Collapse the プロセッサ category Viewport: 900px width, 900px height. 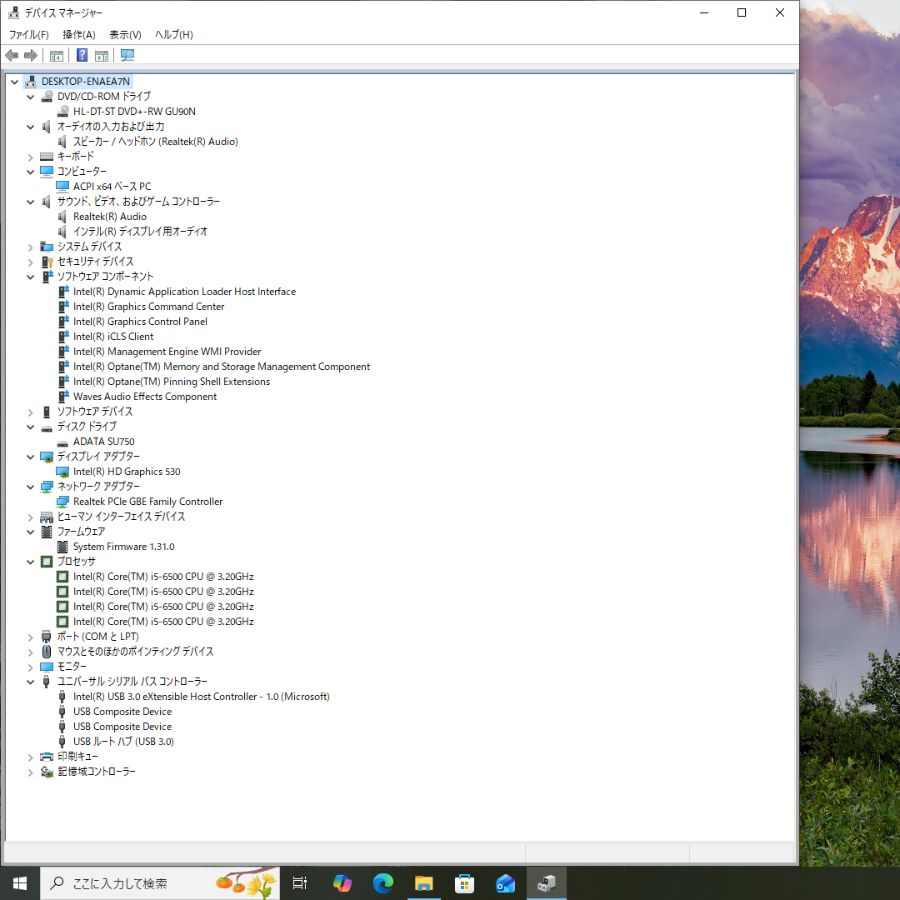30,561
